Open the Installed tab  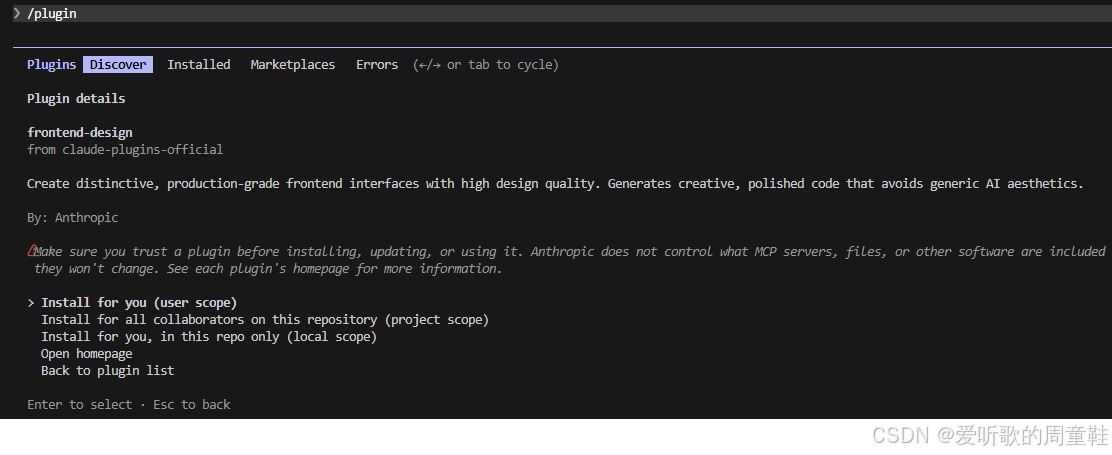199,64
